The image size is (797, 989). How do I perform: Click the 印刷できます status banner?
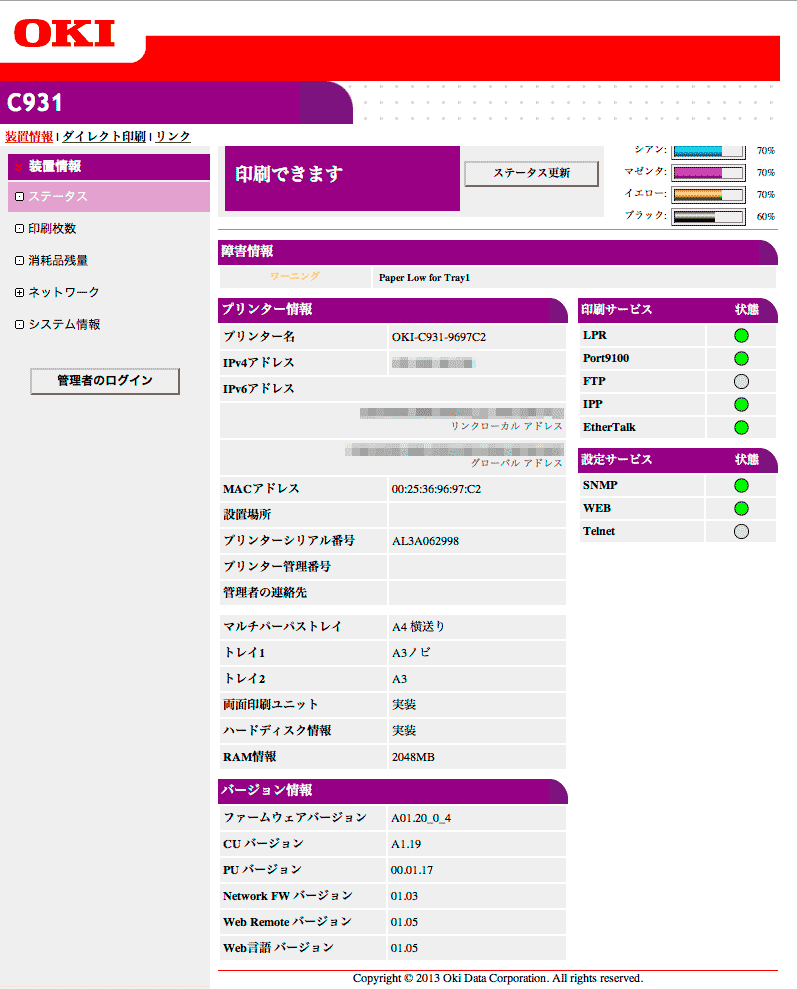[x=342, y=178]
